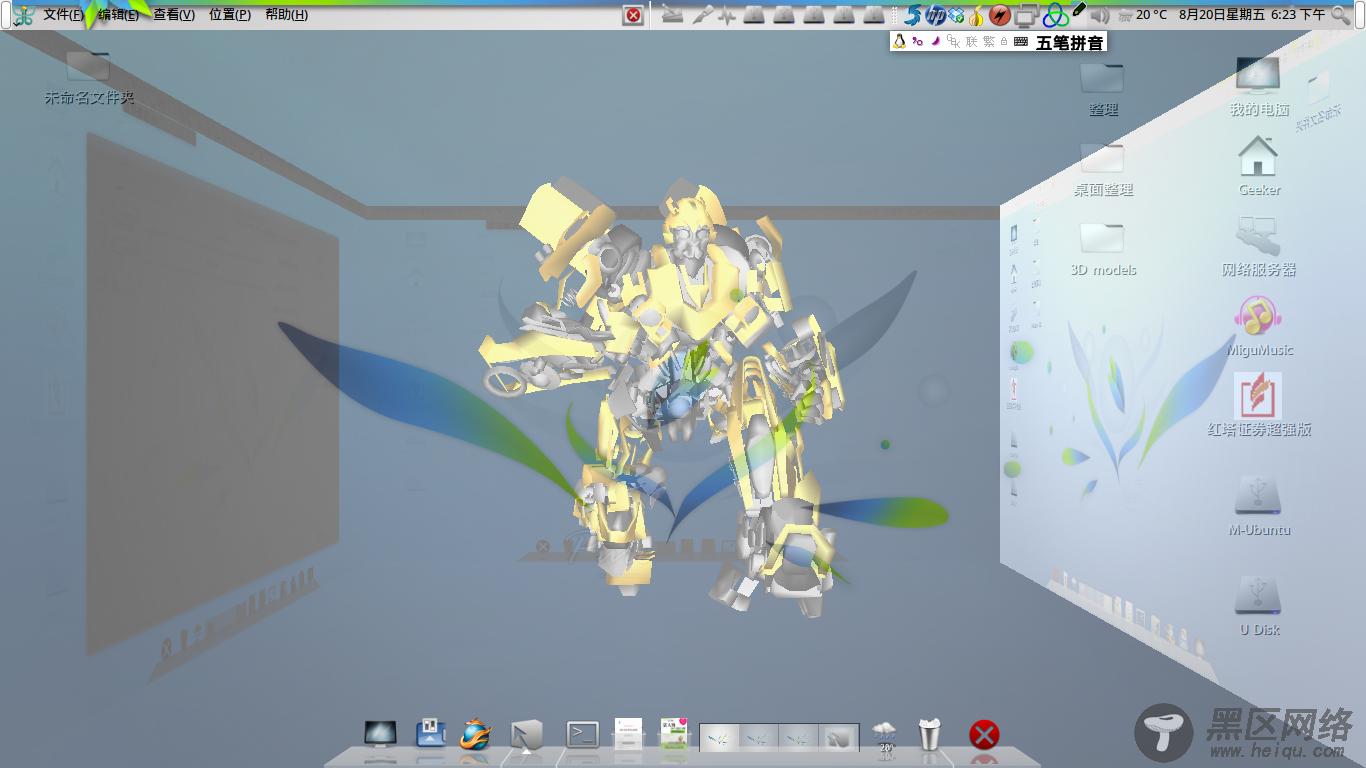Click the magnifier search icon in top panel
Image resolution: width=1366 pixels, height=768 pixels.
pyautogui.click(x=1341, y=15)
